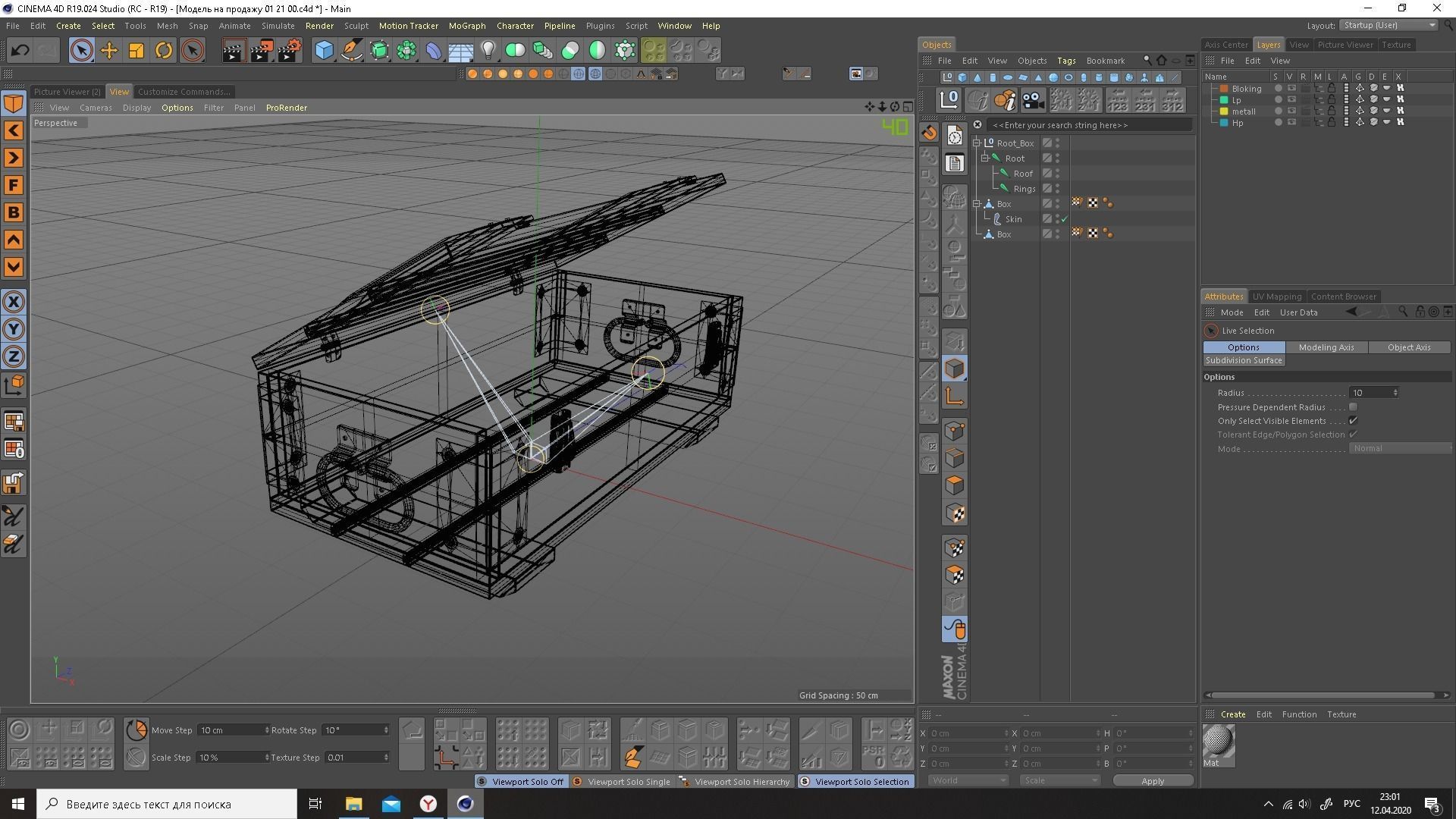Screen dimensions: 1456x819
Task: Open the Layout Startup dropdown
Action: coord(1389,25)
